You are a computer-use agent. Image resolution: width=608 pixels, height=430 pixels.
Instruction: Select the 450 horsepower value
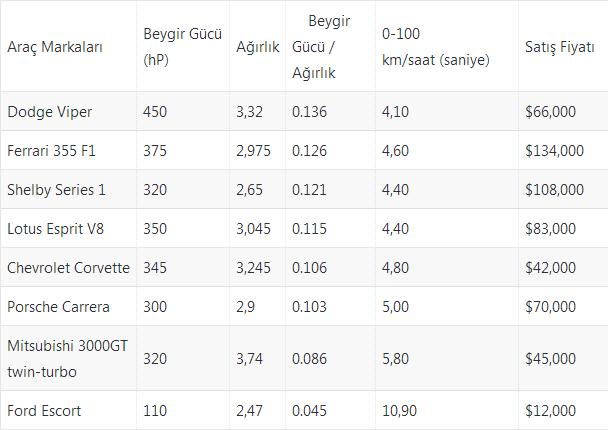click(x=155, y=112)
